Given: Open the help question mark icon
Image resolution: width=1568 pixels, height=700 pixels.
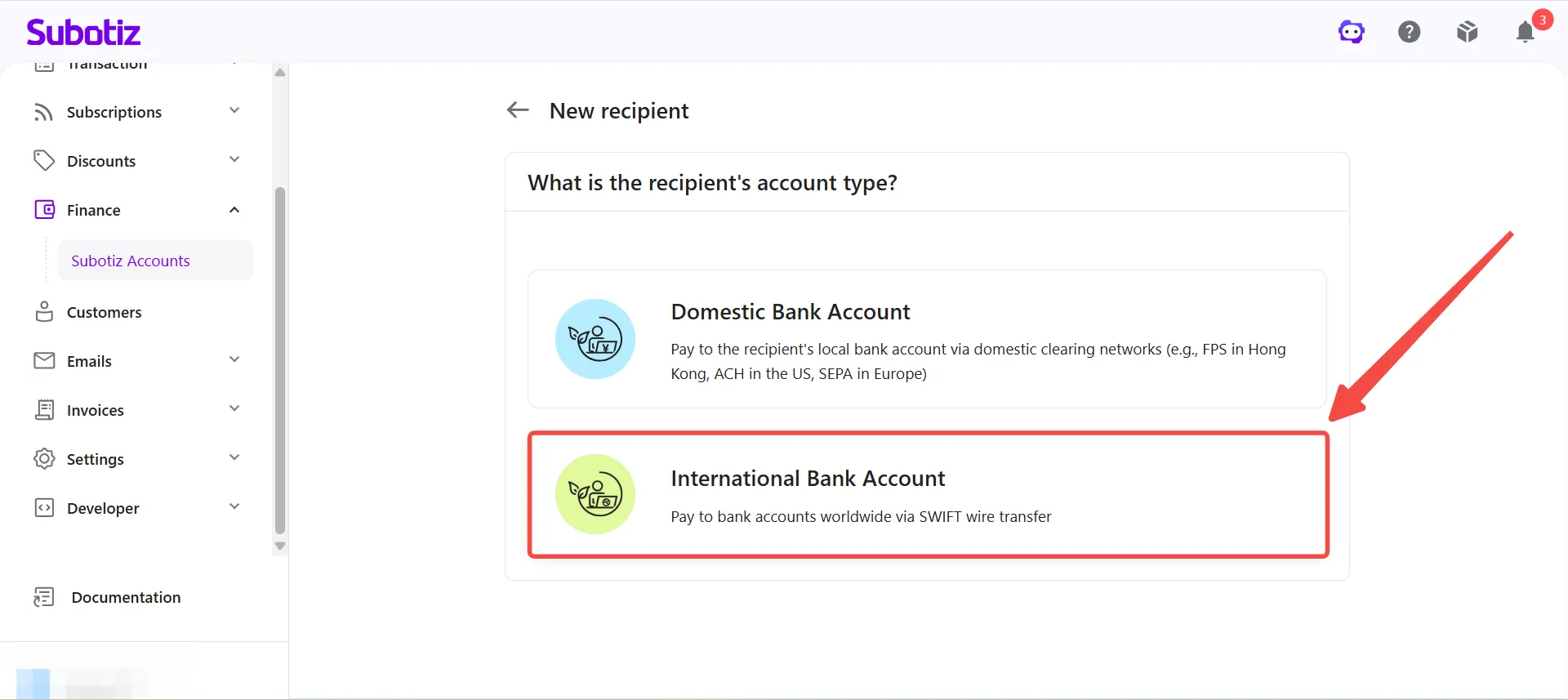Looking at the screenshot, I should [1410, 32].
